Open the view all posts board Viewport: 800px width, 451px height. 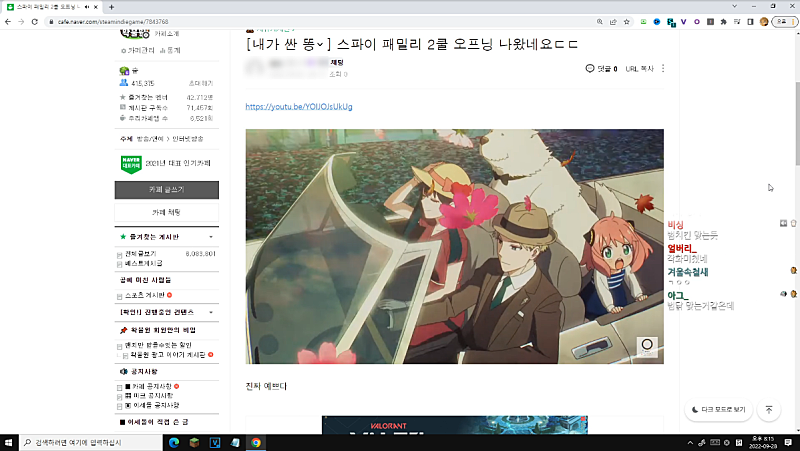pos(141,254)
